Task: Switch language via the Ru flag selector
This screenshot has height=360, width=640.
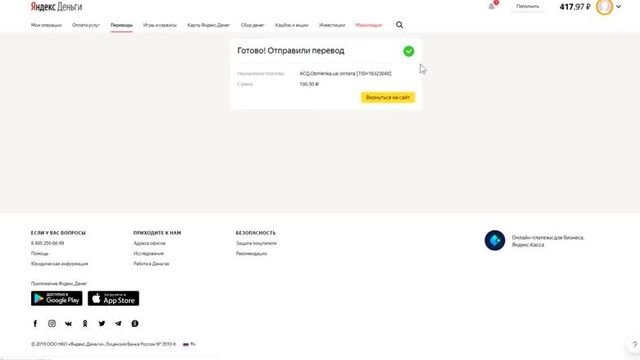Action: click(189, 344)
